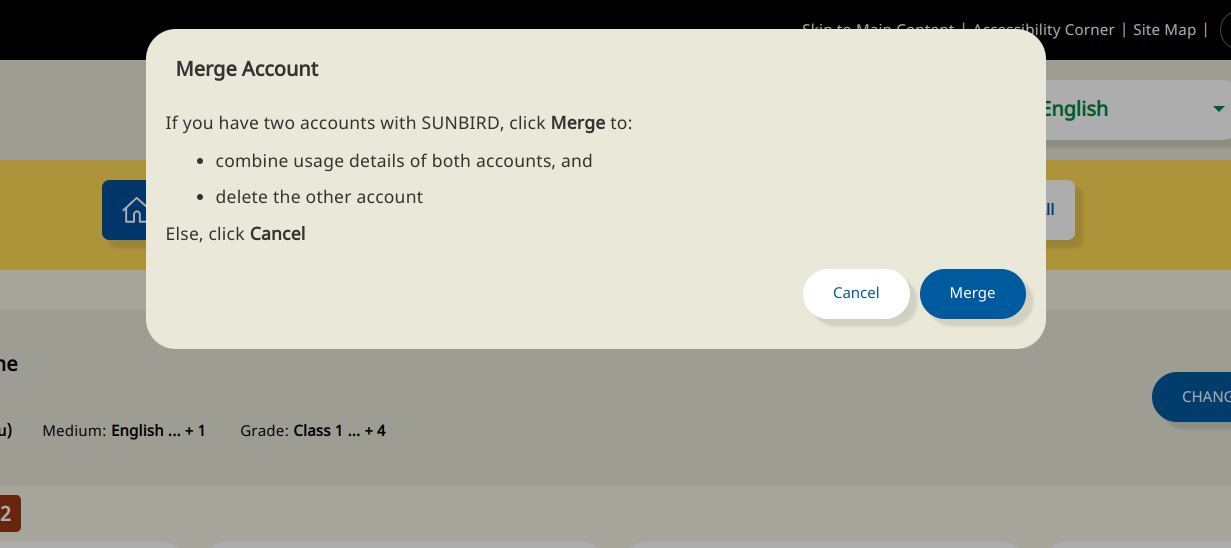This screenshot has height=548, width=1231.
Task: Click the delete the other account bullet
Action: (319, 197)
